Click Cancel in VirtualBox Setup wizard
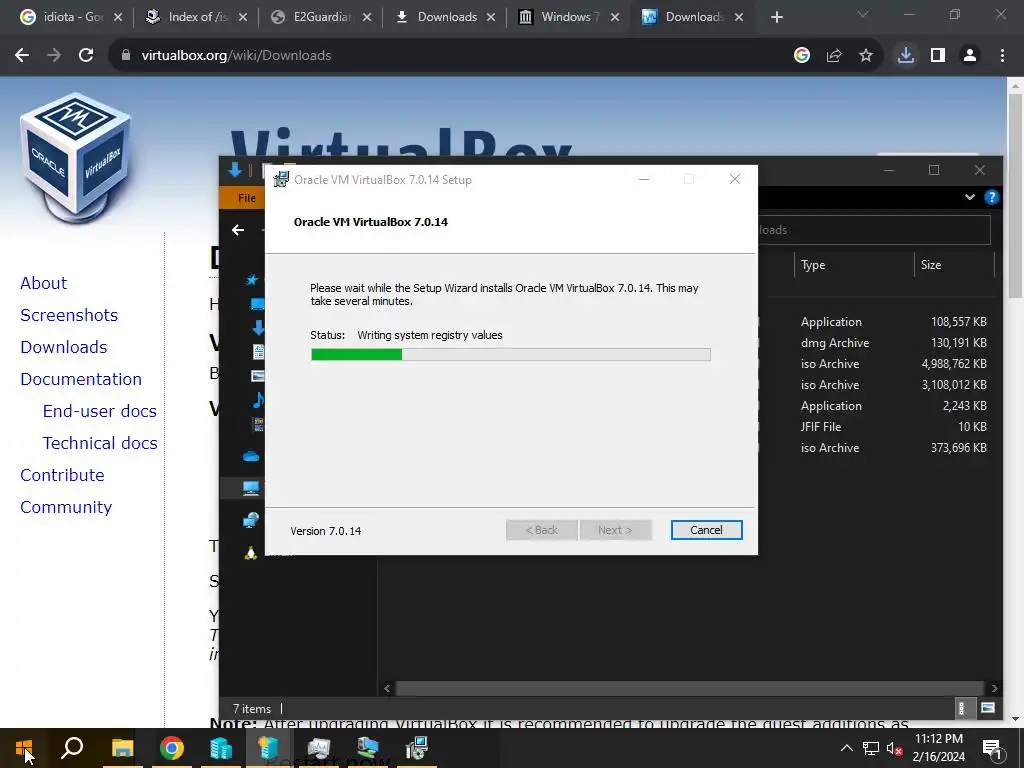1024x768 pixels. click(706, 530)
